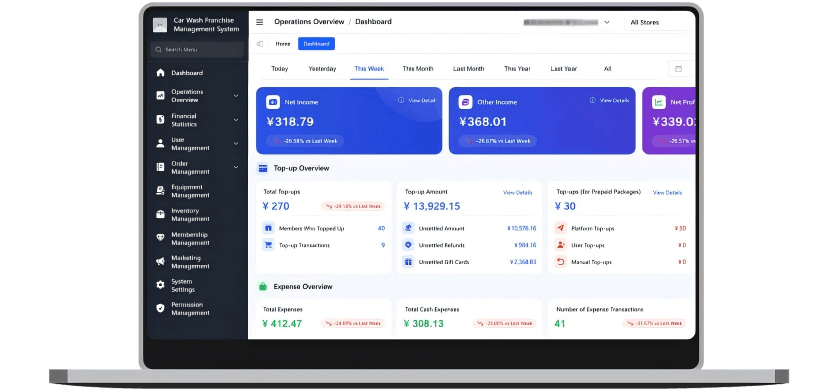The height and width of the screenshot is (390, 838).
Task: Click the Members Who Topped Up icon
Action: pos(268,228)
